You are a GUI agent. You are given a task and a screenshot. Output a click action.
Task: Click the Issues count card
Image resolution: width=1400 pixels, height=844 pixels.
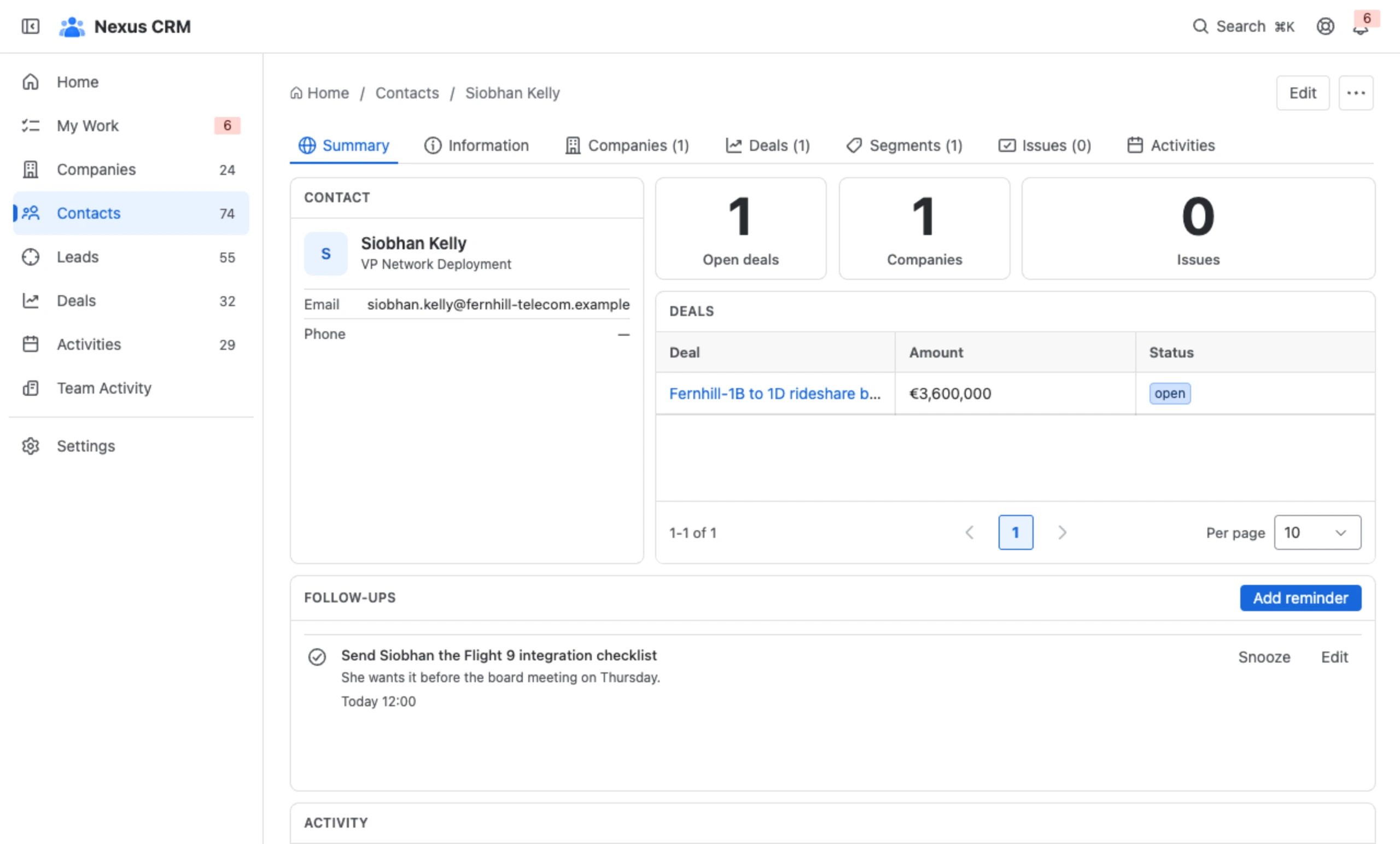tap(1198, 228)
